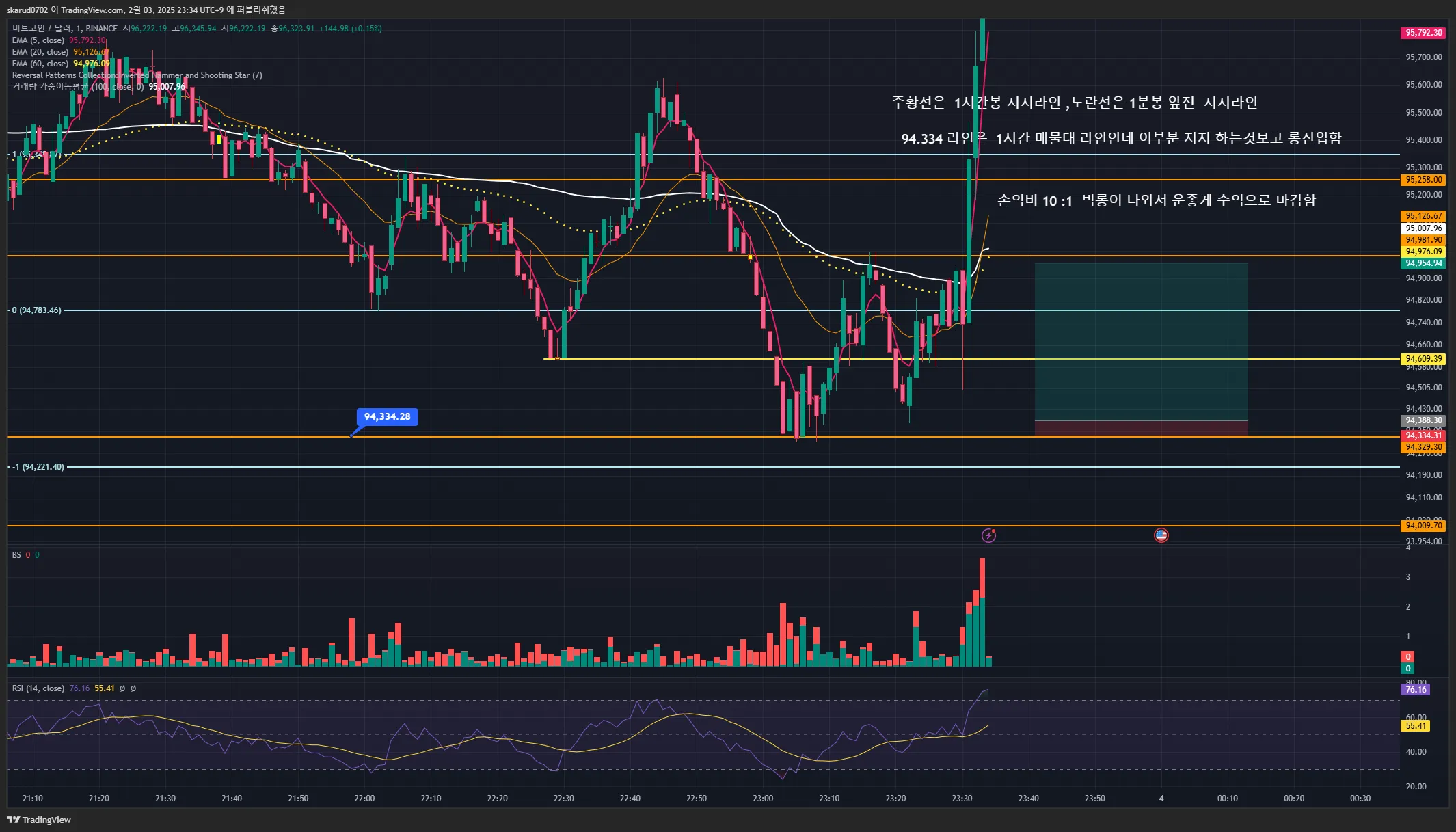Click the Reversal Patterns Collection indicator legend
This screenshot has height=832, width=1456.
click(137, 75)
